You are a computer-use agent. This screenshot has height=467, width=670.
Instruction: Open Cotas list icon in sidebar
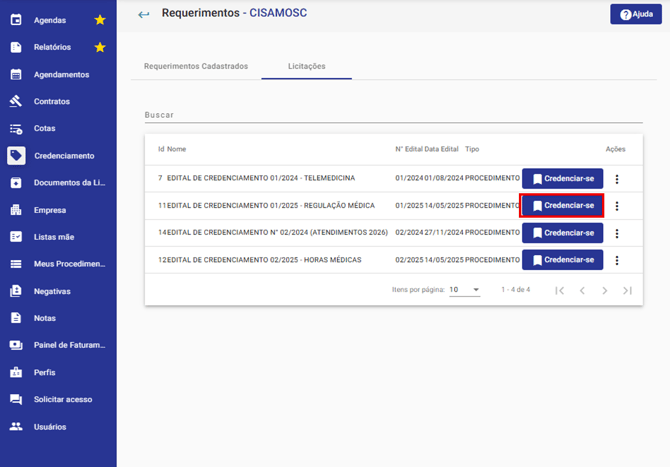tap(16, 129)
